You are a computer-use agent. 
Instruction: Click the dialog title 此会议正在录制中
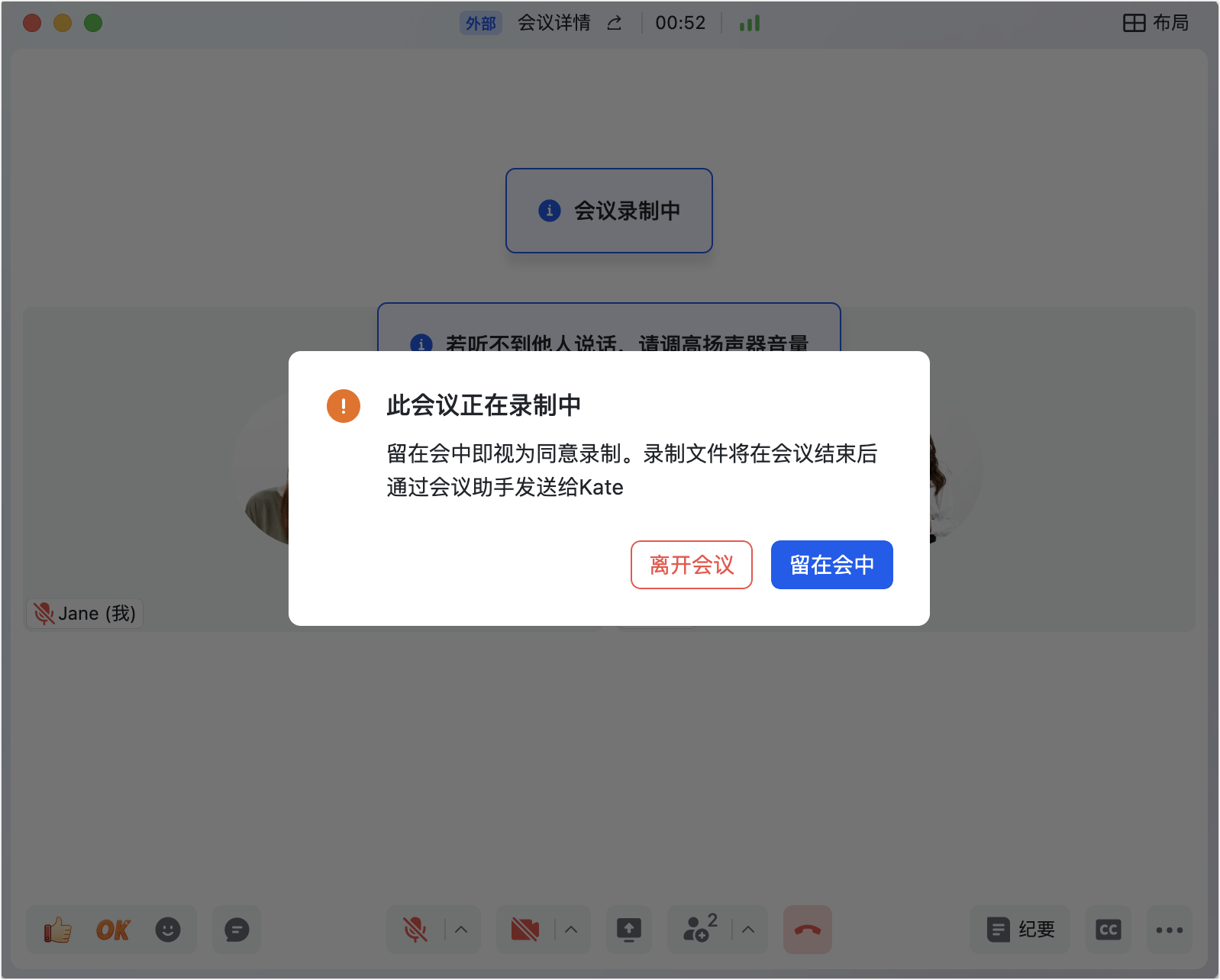[x=484, y=405]
